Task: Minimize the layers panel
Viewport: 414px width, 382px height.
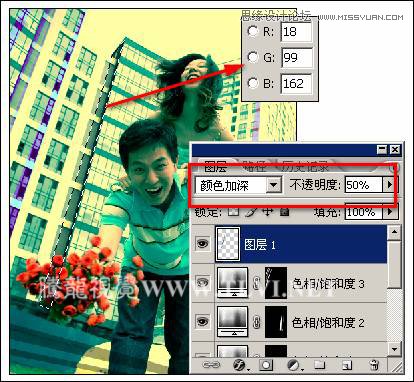Action: (x=382, y=149)
